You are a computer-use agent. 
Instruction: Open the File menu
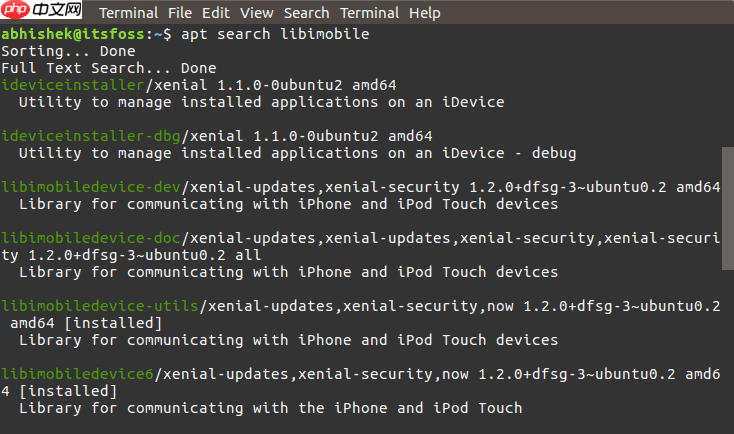click(x=180, y=13)
